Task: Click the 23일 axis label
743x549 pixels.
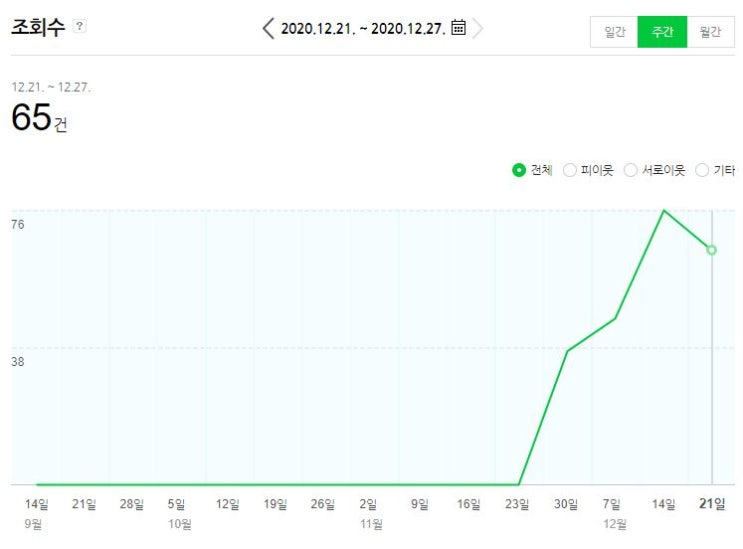Action: (517, 504)
